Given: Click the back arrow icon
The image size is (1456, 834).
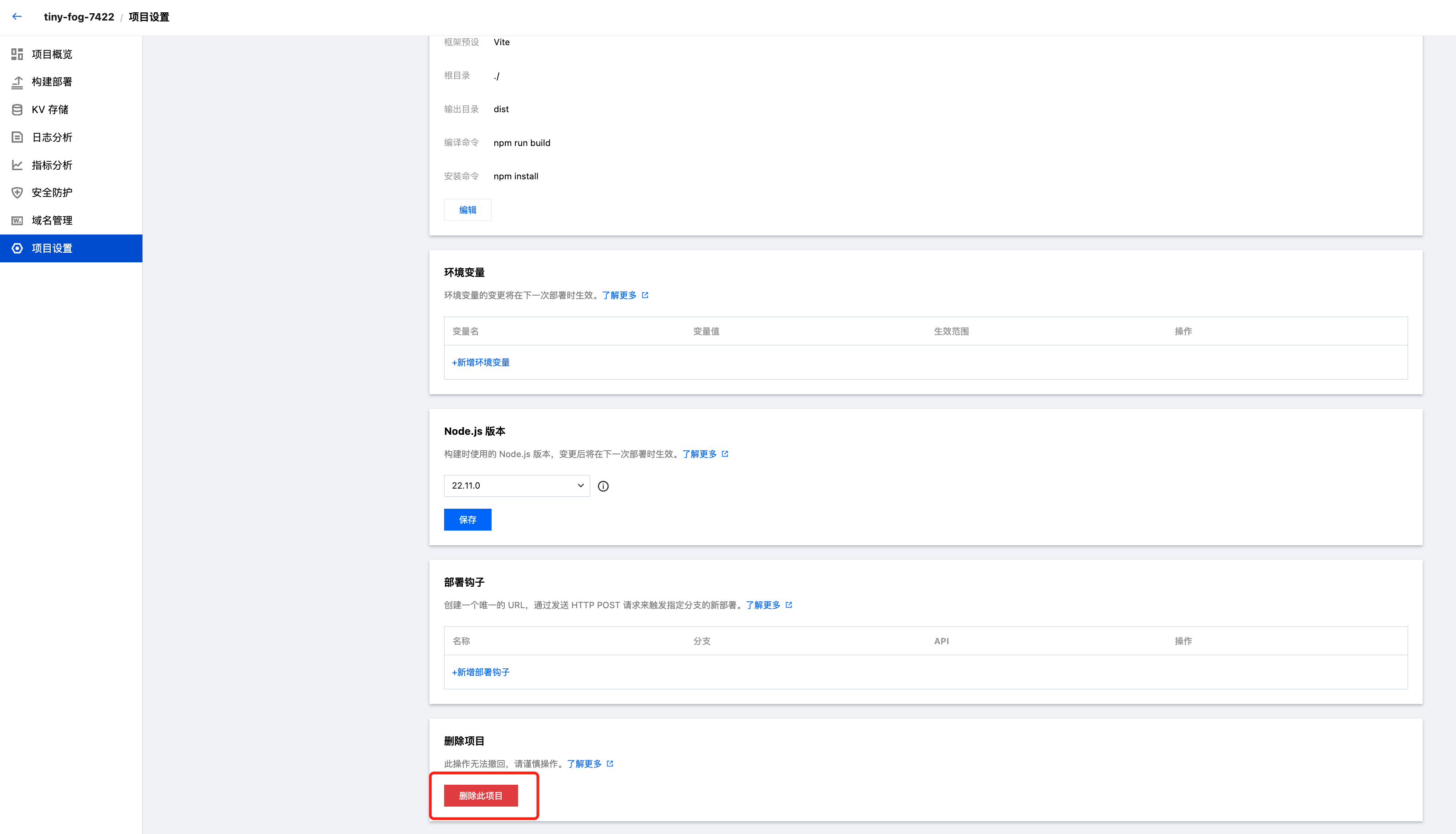Looking at the screenshot, I should click(17, 16).
